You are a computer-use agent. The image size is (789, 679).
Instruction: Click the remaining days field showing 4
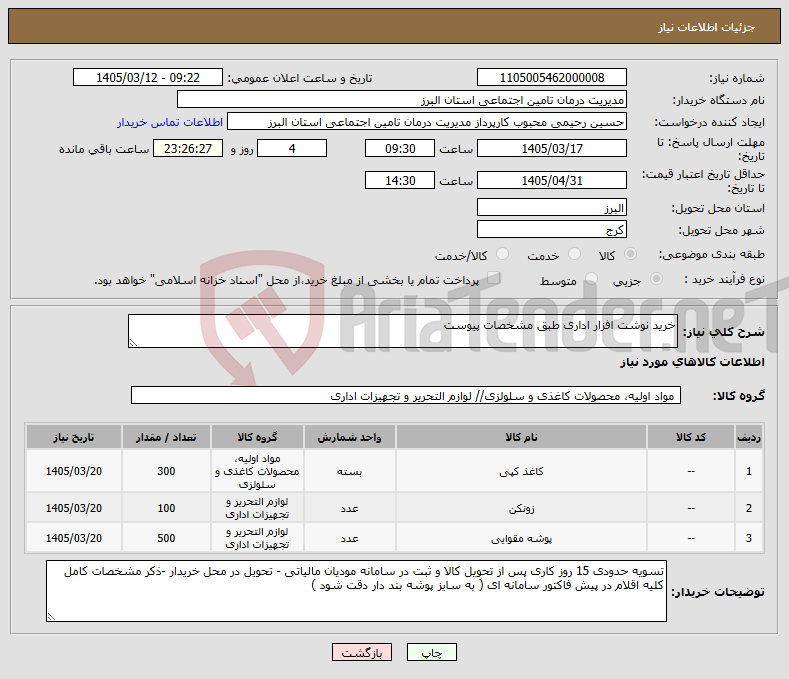pos(292,148)
